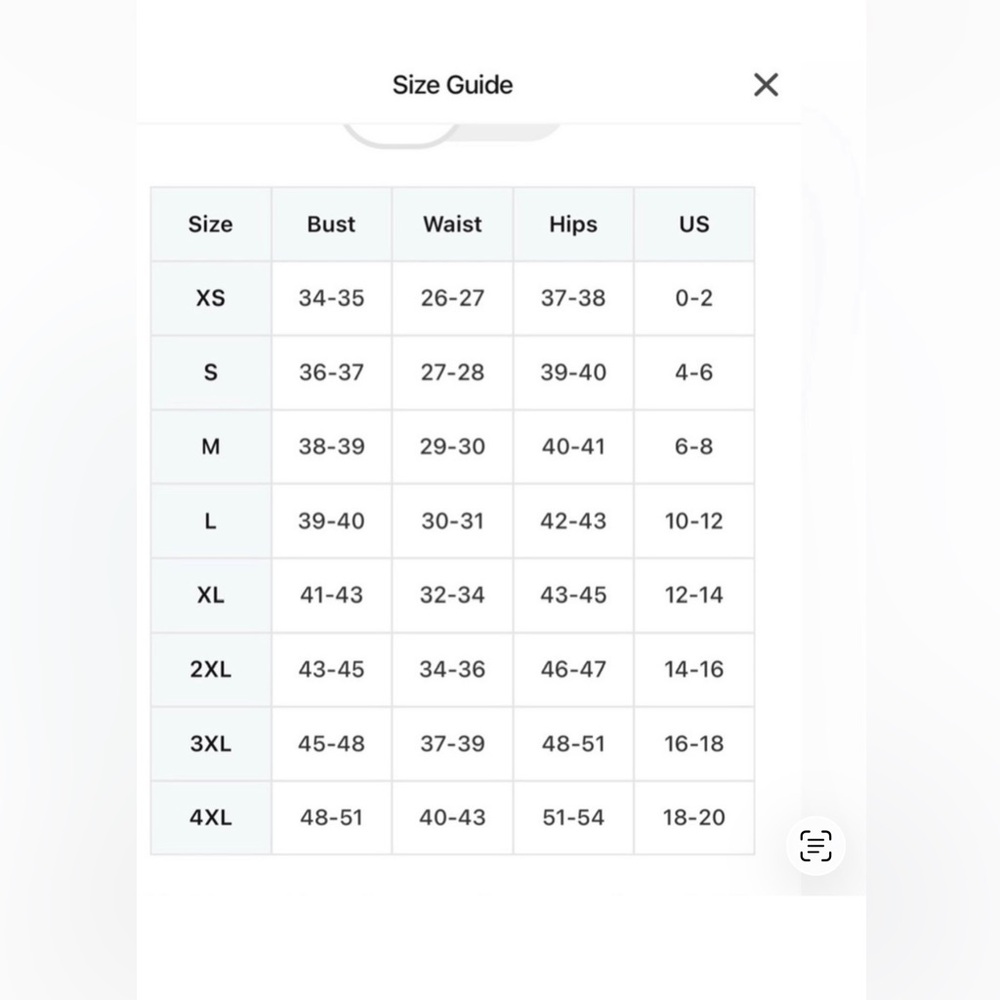1000x1000 pixels.
Task: Select the XS size row label
Action: click(210, 298)
